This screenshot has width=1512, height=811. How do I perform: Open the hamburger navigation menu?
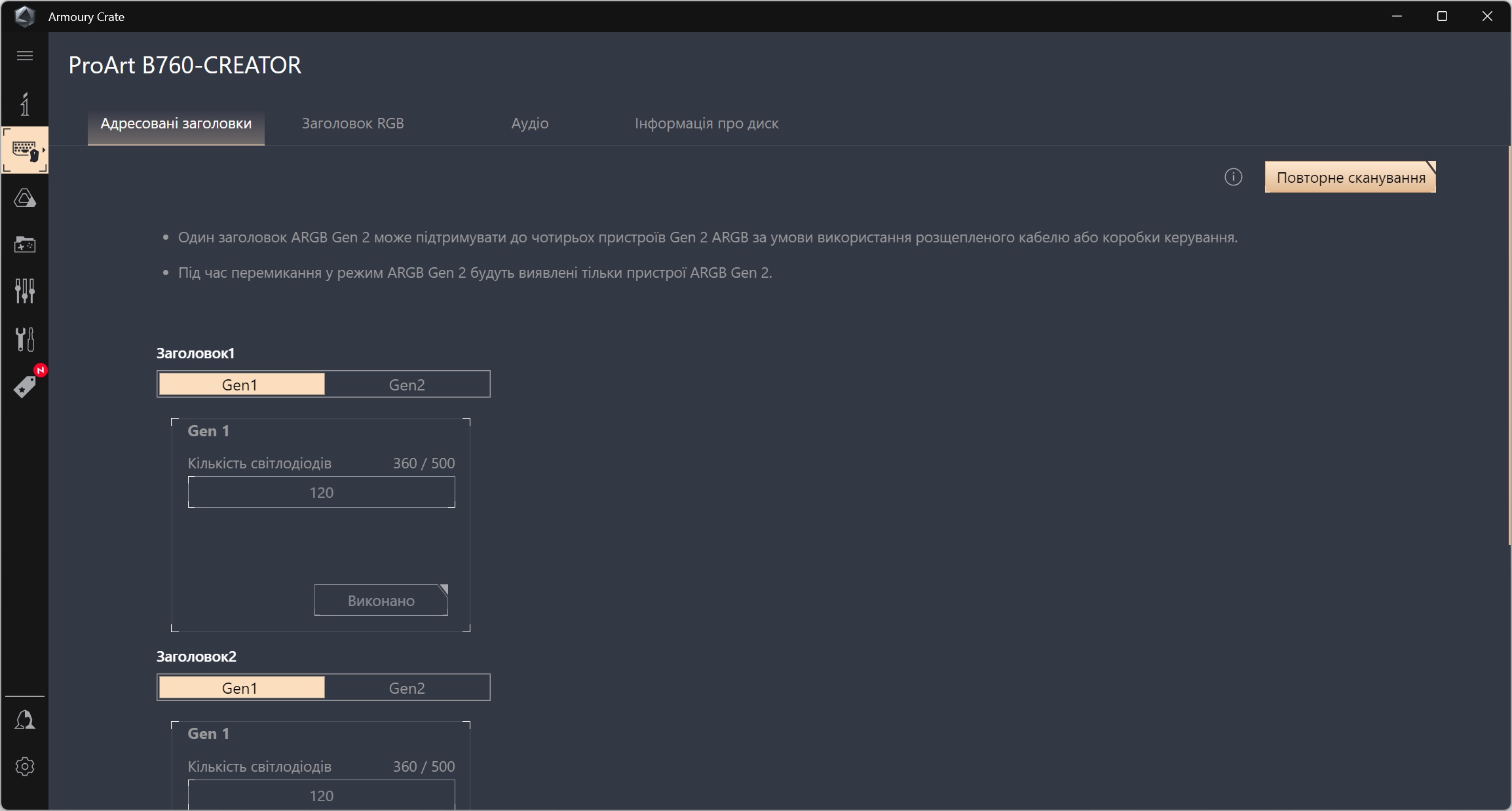click(25, 56)
